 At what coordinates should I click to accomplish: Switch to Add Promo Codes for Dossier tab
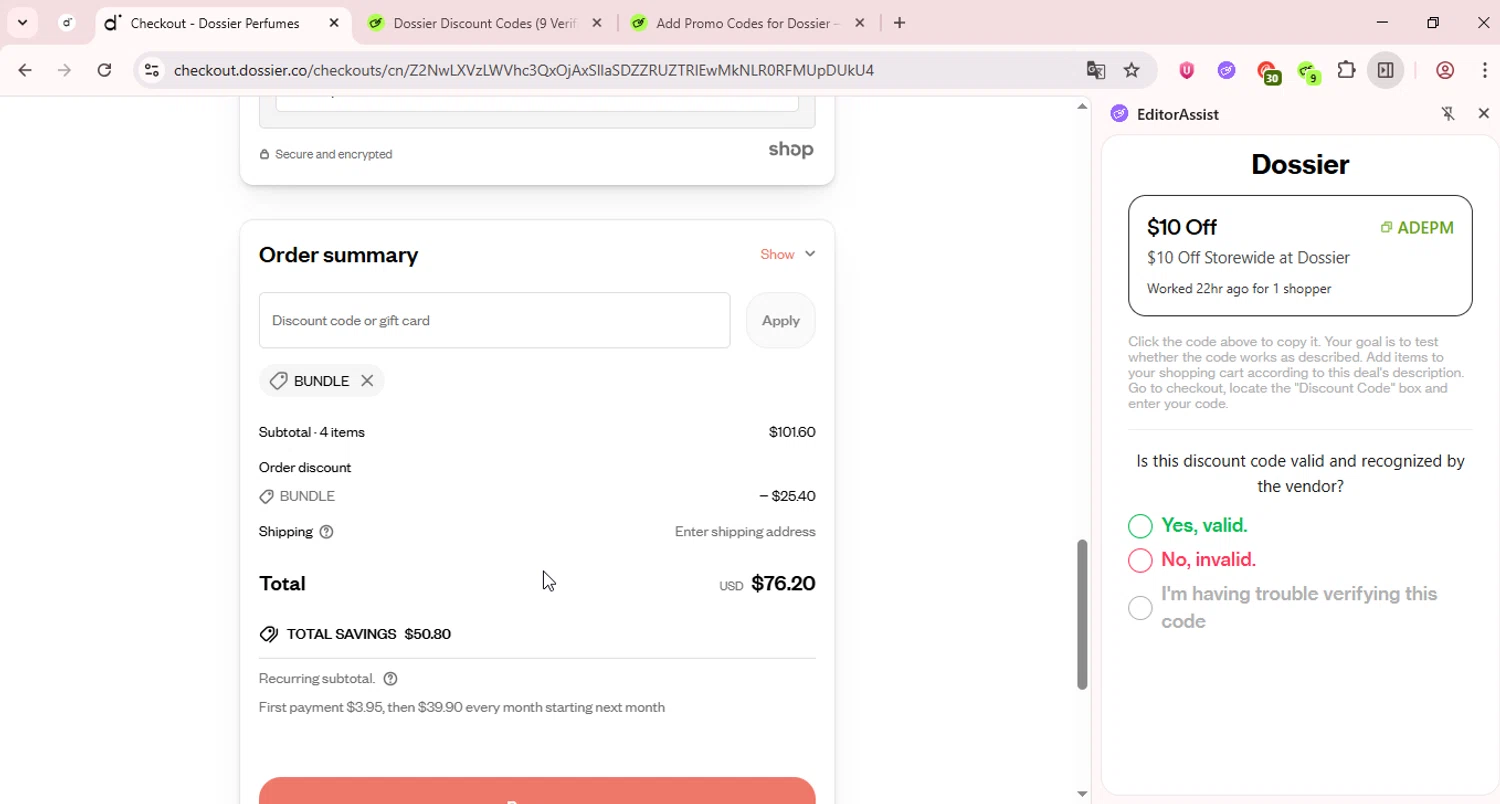coord(746,23)
